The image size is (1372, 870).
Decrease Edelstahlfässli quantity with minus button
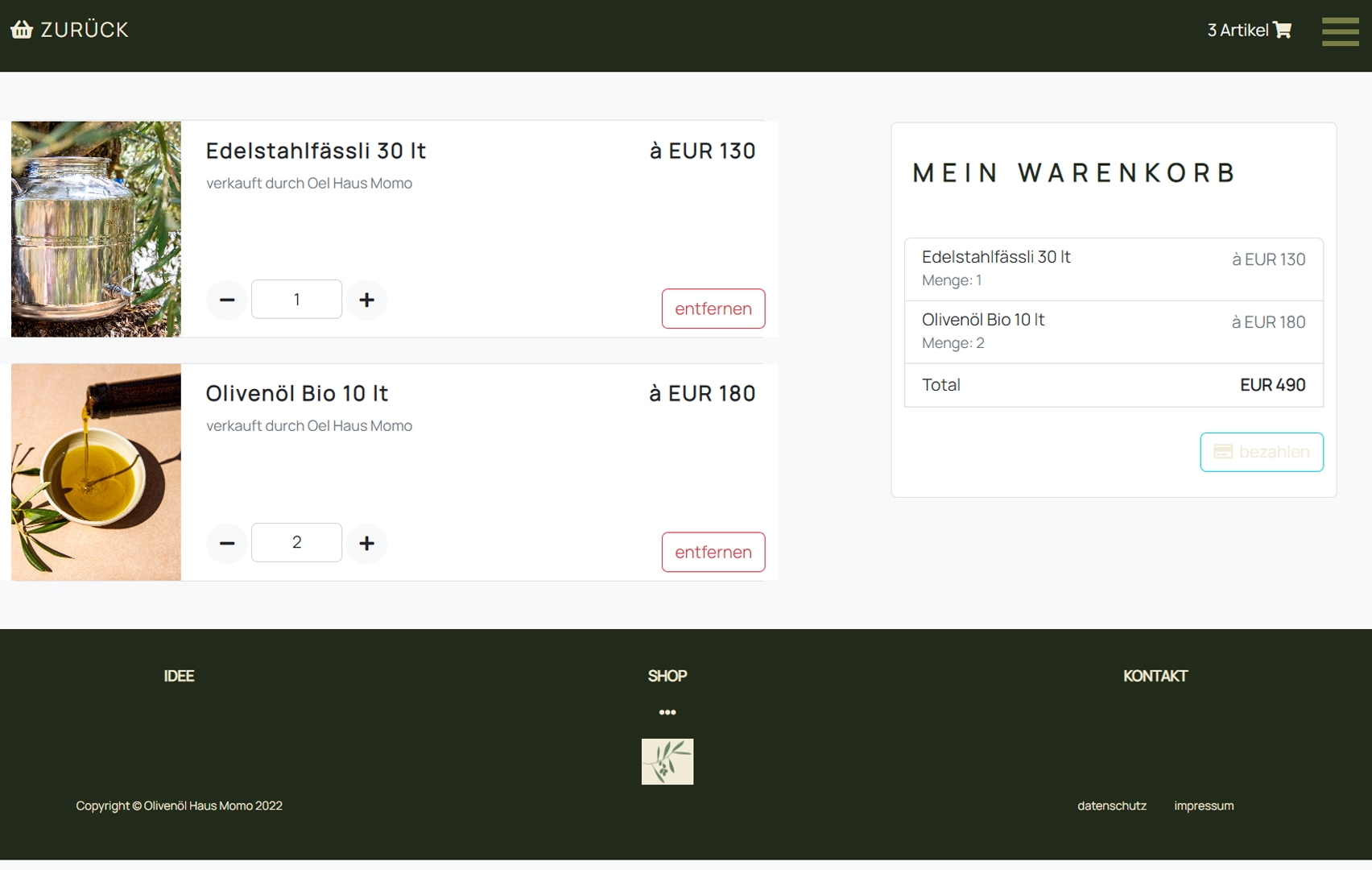tap(227, 300)
